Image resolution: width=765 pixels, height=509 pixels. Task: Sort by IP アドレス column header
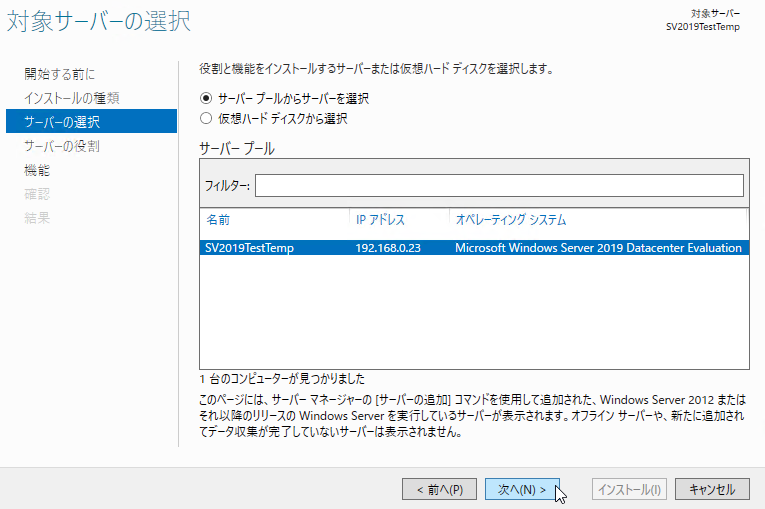[x=381, y=220]
